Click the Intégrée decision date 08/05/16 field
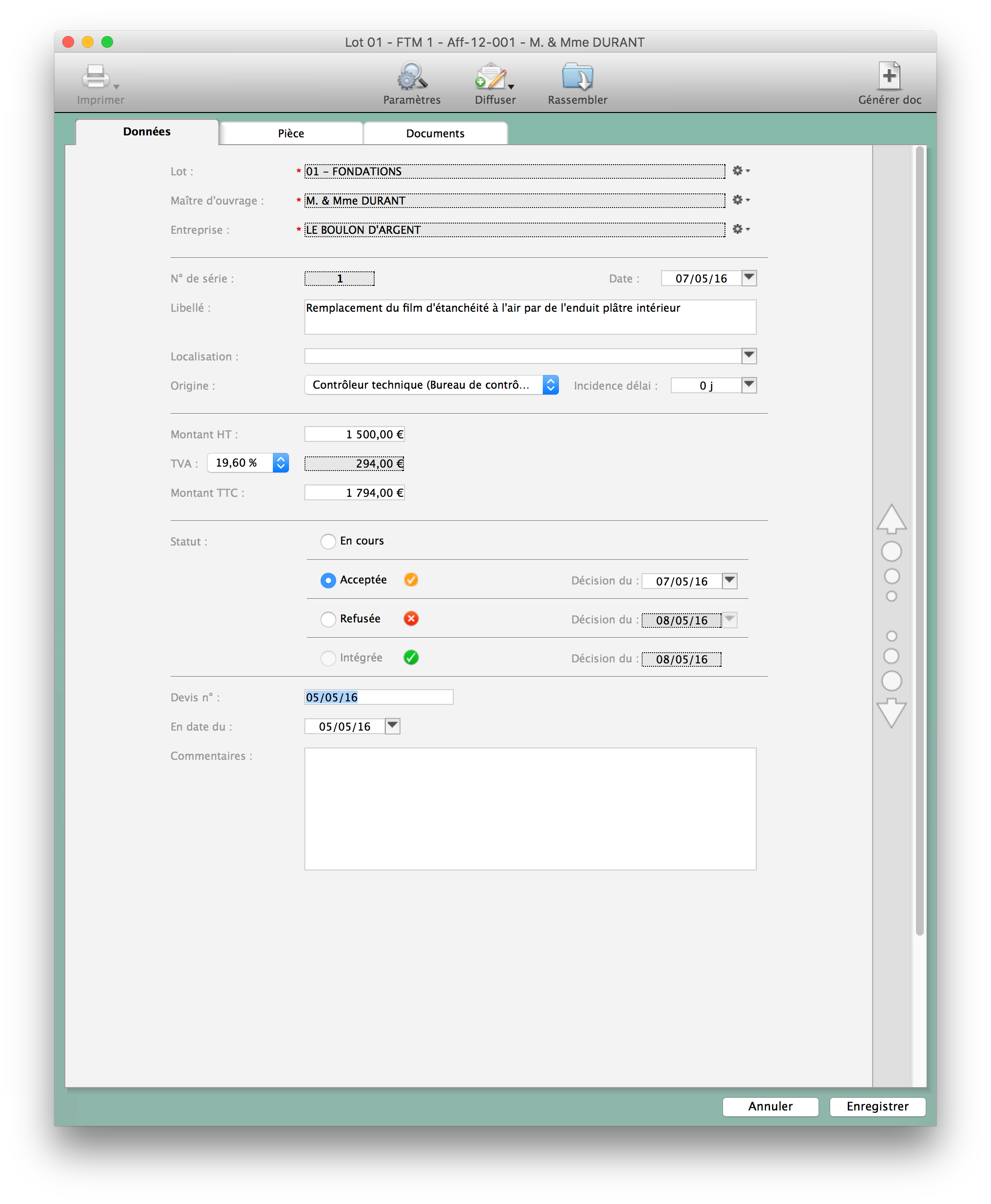Viewport: 991px width, 1204px height. (681, 659)
